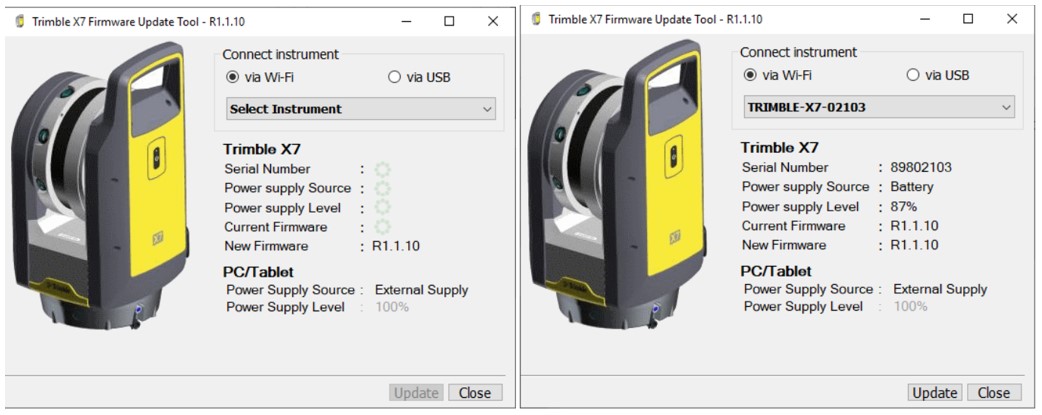Click Update button in right window
The width and height of the screenshot is (1042, 415).
point(935,393)
